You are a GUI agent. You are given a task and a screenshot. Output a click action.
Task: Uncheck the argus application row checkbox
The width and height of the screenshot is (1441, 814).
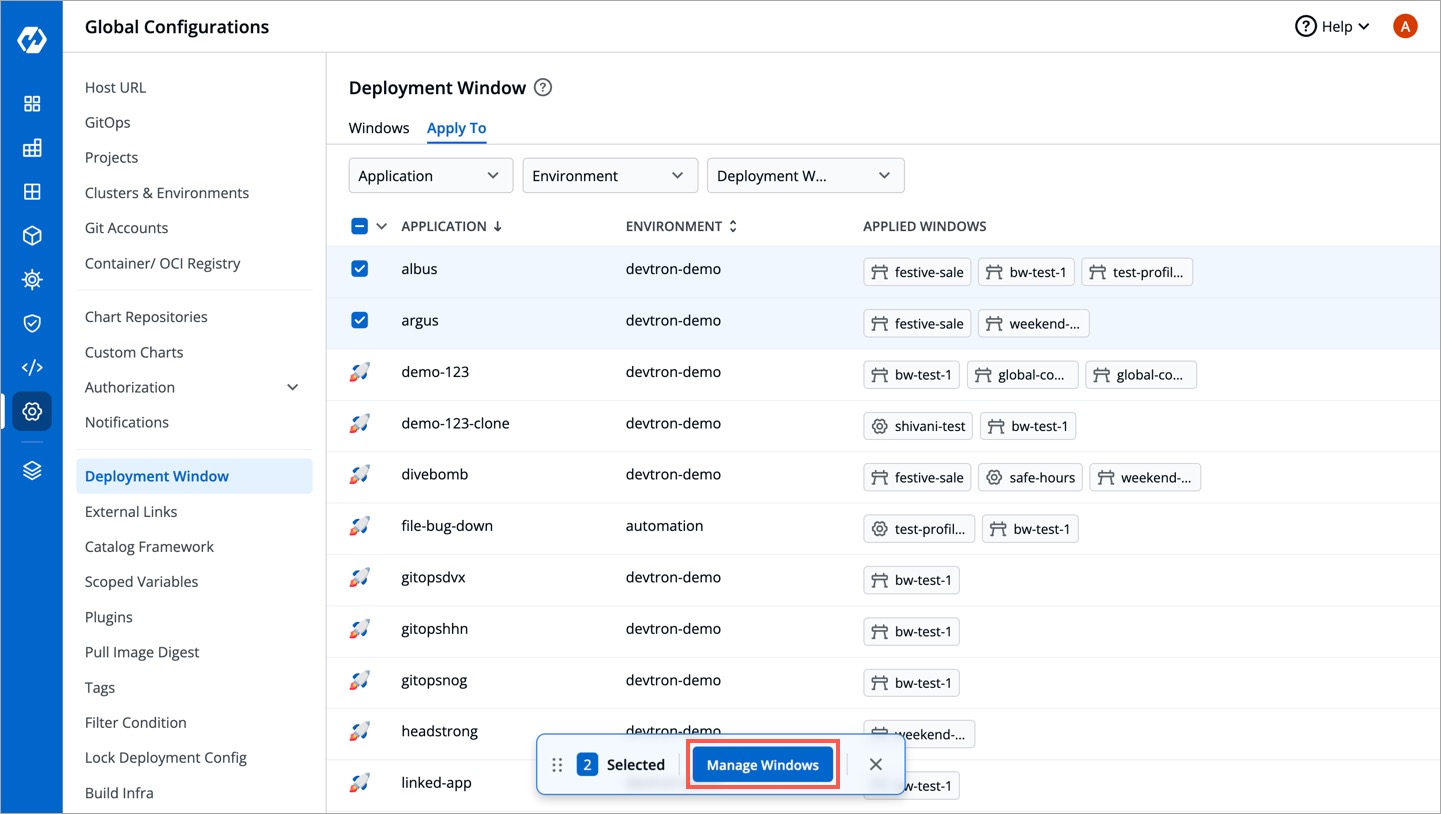tap(361, 320)
